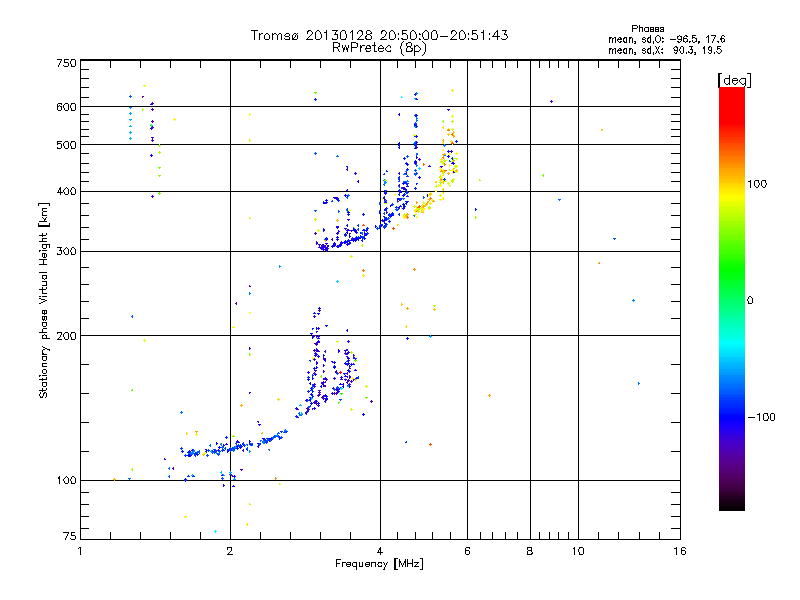Select the 'mean, sd,O: -96.5, 17.6' line

tap(666, 39)
